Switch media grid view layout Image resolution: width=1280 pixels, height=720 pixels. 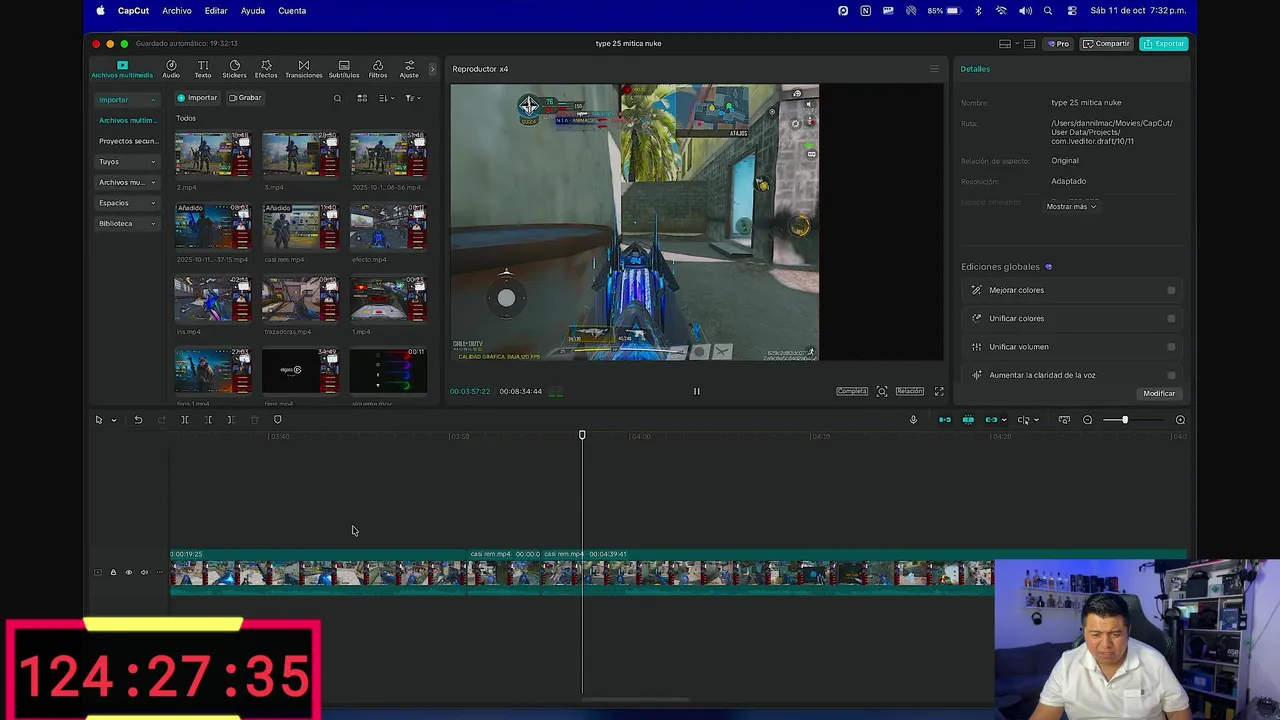(x=362, y=98)
